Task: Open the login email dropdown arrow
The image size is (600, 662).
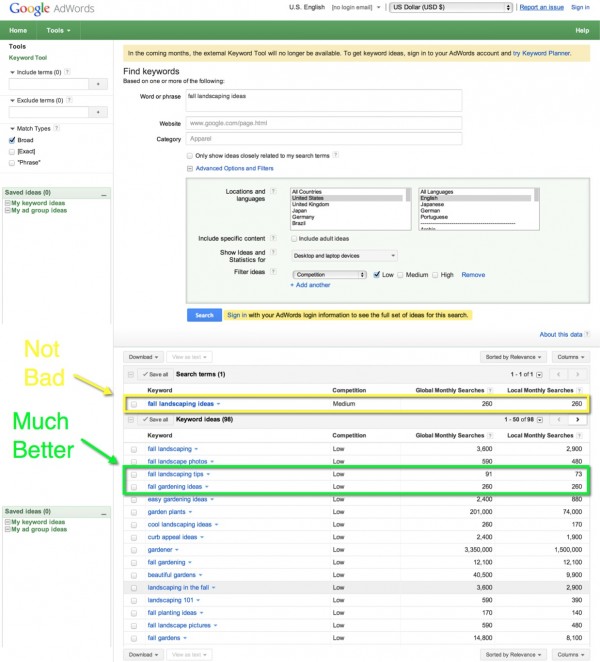Action: coord(378,7)
